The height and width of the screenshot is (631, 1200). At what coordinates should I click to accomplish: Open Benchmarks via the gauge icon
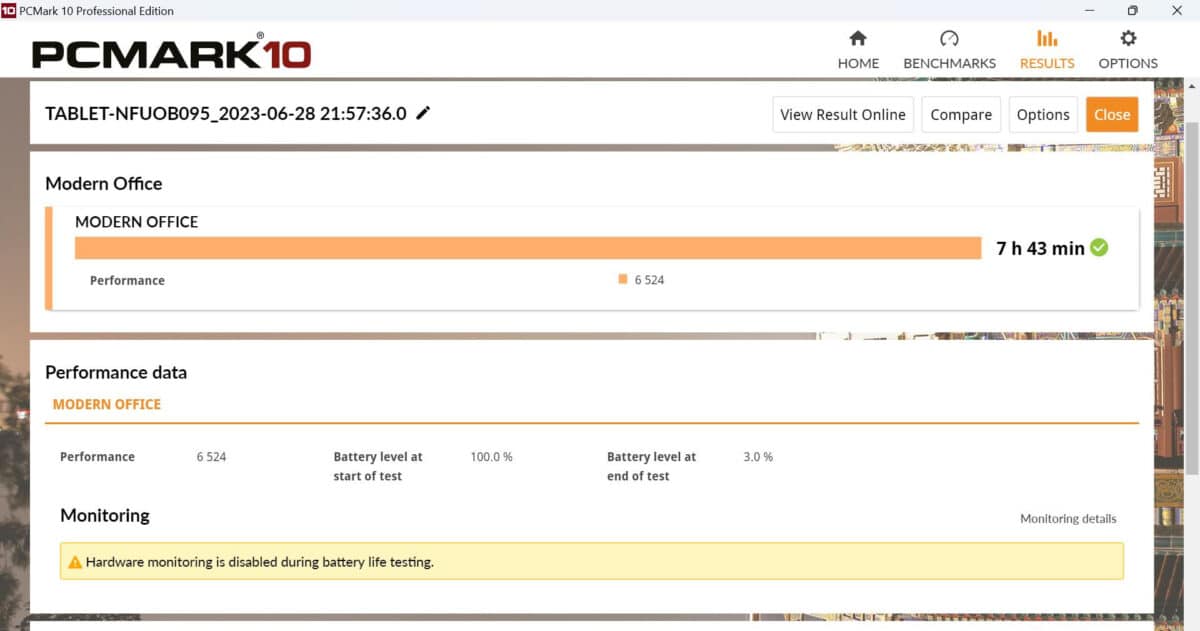[949, 39]
